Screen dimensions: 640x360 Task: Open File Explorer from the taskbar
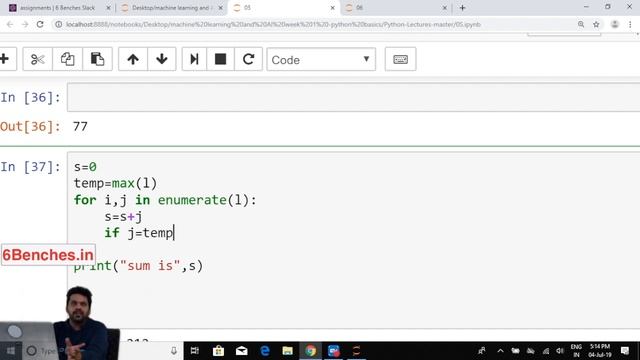[x=288, y=351]
